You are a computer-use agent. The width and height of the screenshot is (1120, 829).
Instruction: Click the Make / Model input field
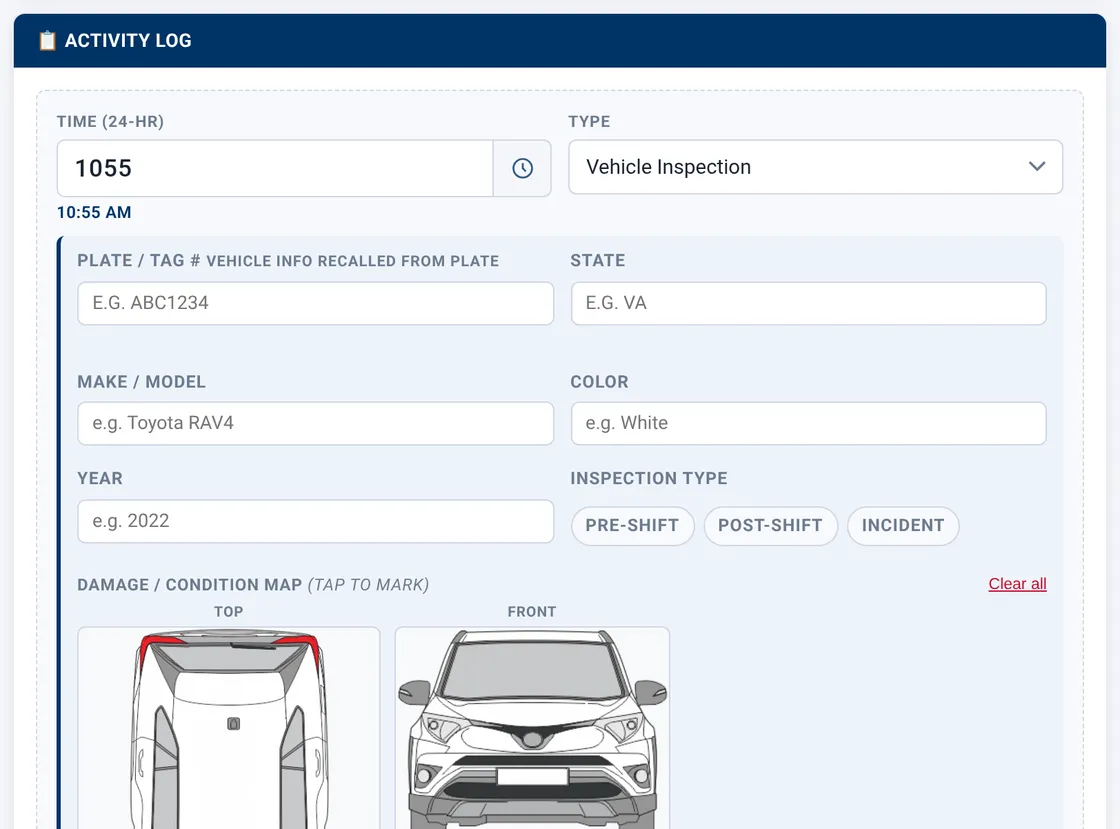point(315,423)
